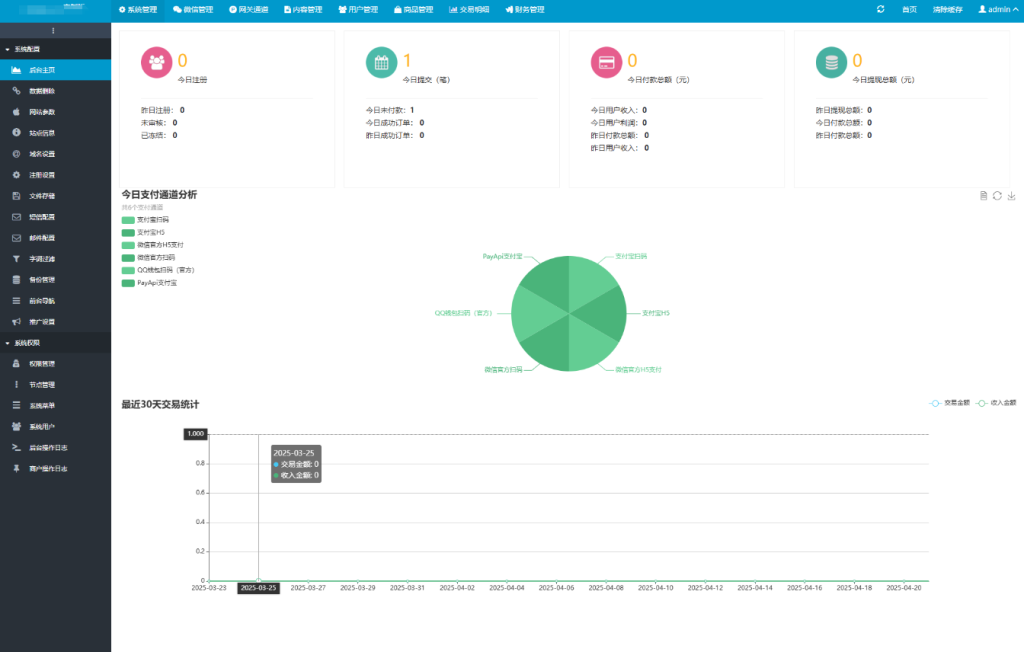
Task: Click the green calendar orders icon
Action: 381,62
